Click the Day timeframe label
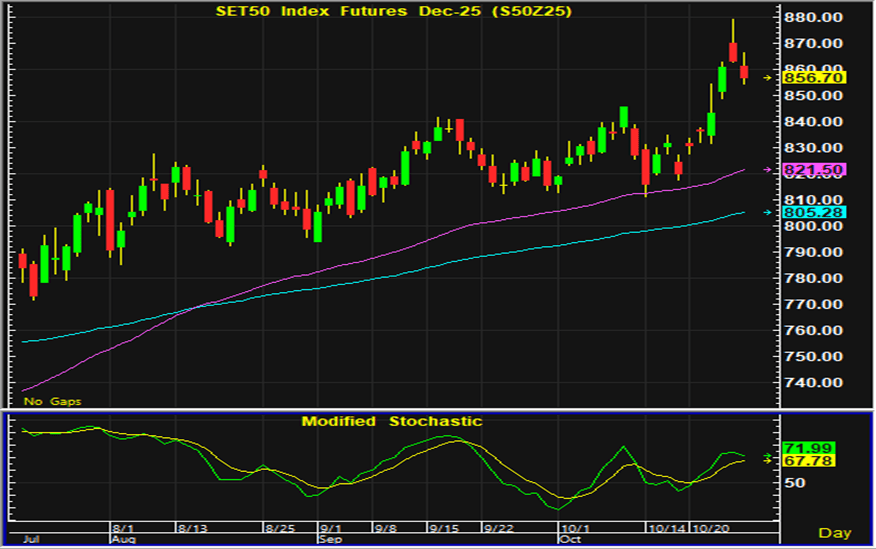876x549 pixels. pyautogui.click(x=834, y=532)
